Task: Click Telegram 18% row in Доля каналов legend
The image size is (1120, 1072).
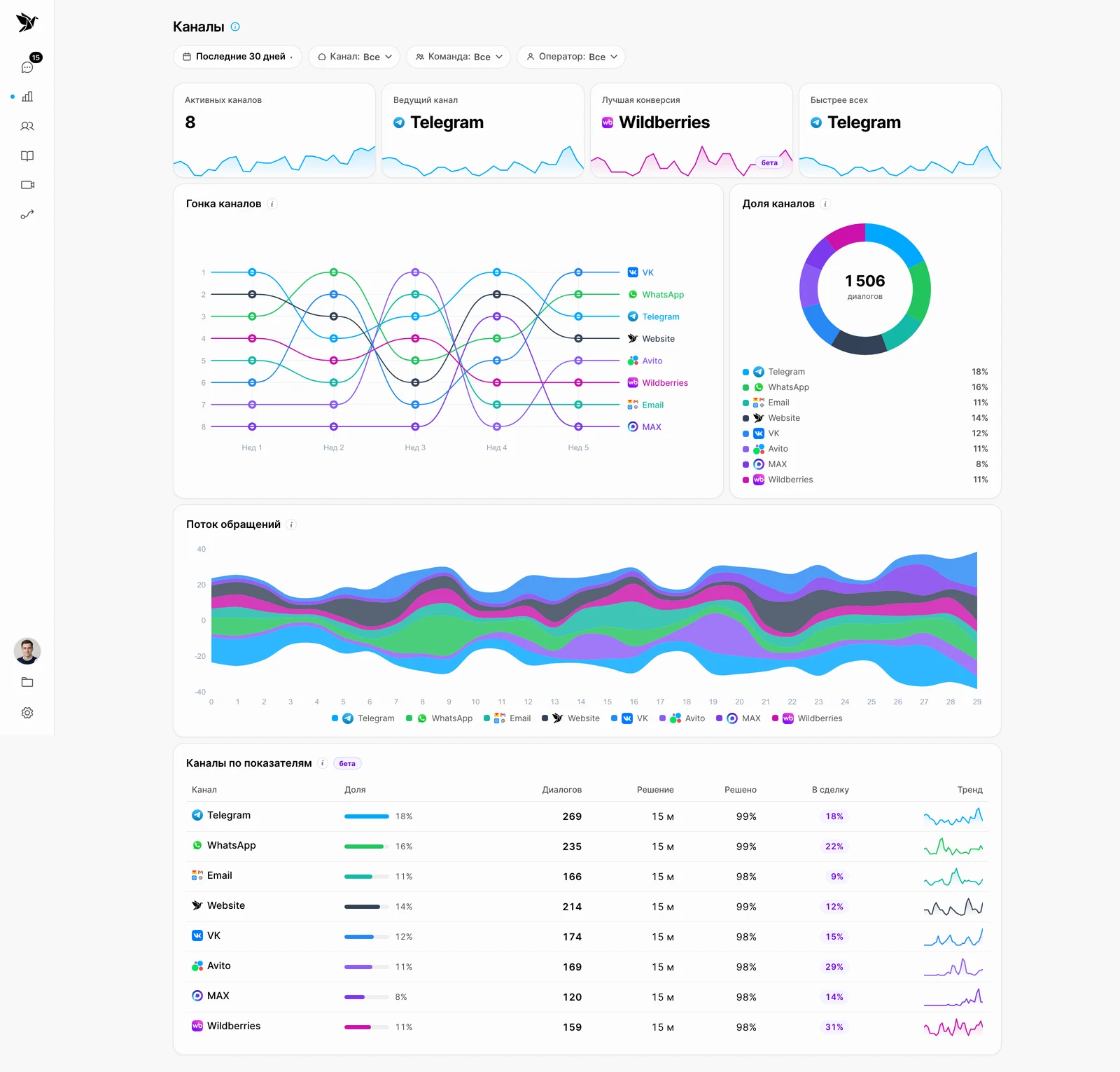Action: coord(865,372)
